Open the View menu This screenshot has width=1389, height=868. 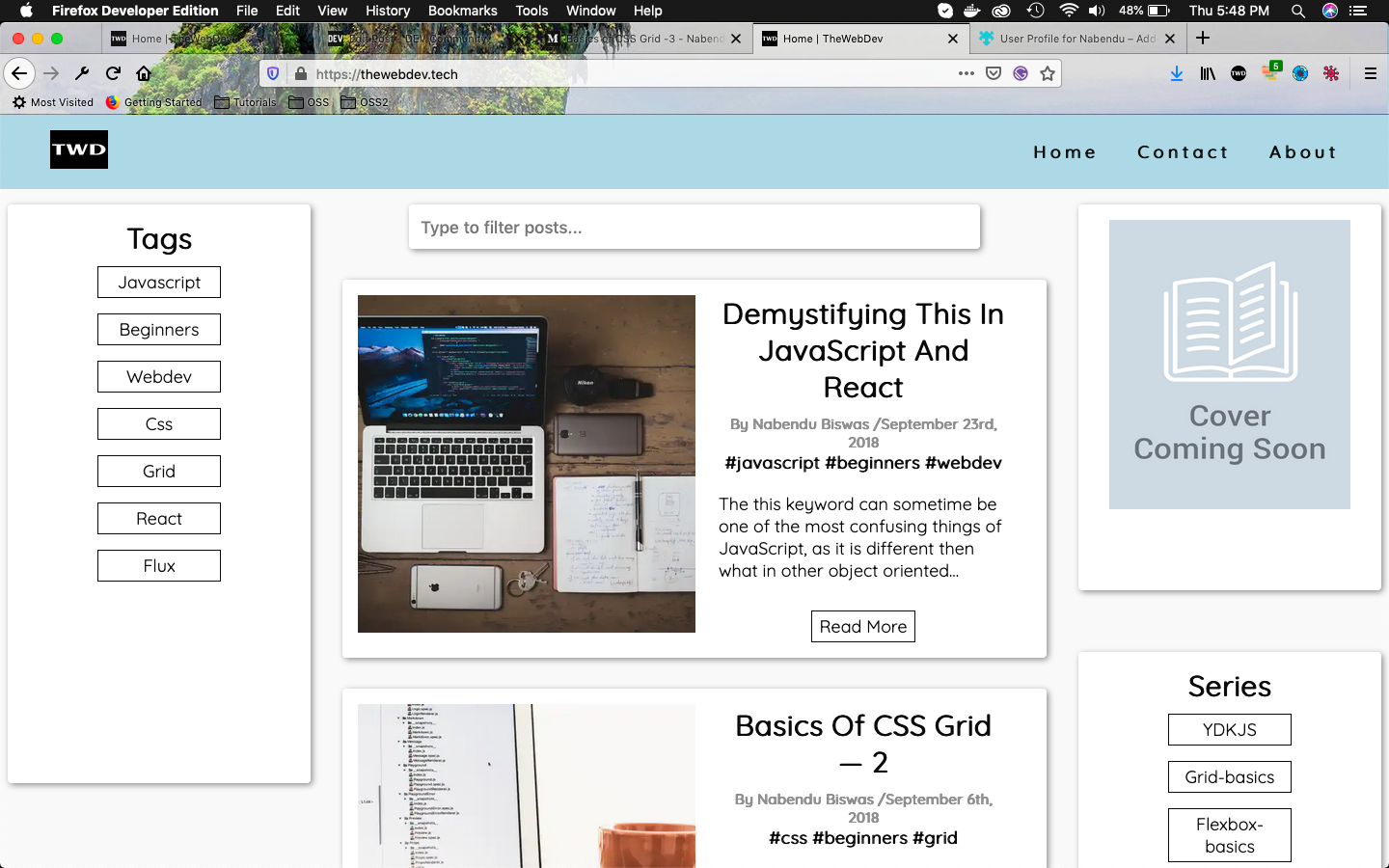point(332,11)
